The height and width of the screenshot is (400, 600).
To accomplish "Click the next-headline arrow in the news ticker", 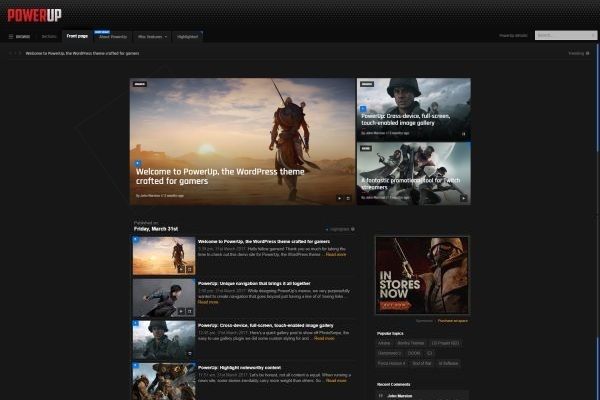I will 20,53.
